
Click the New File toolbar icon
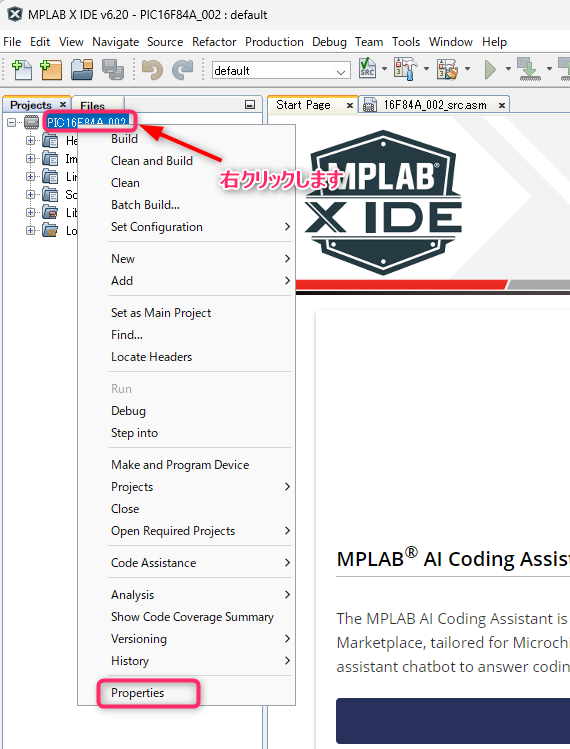click(22, 70)
